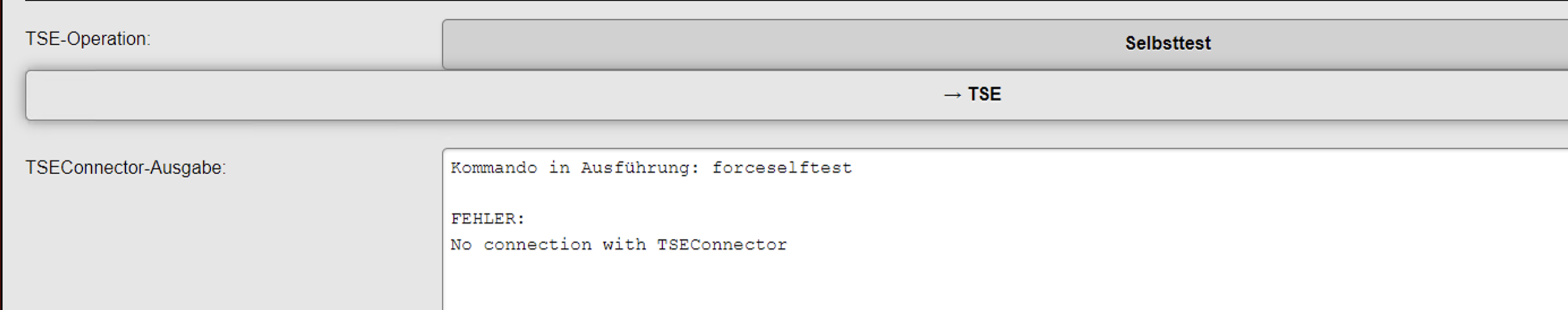Click the word "with" in the error message

[623, 245]
